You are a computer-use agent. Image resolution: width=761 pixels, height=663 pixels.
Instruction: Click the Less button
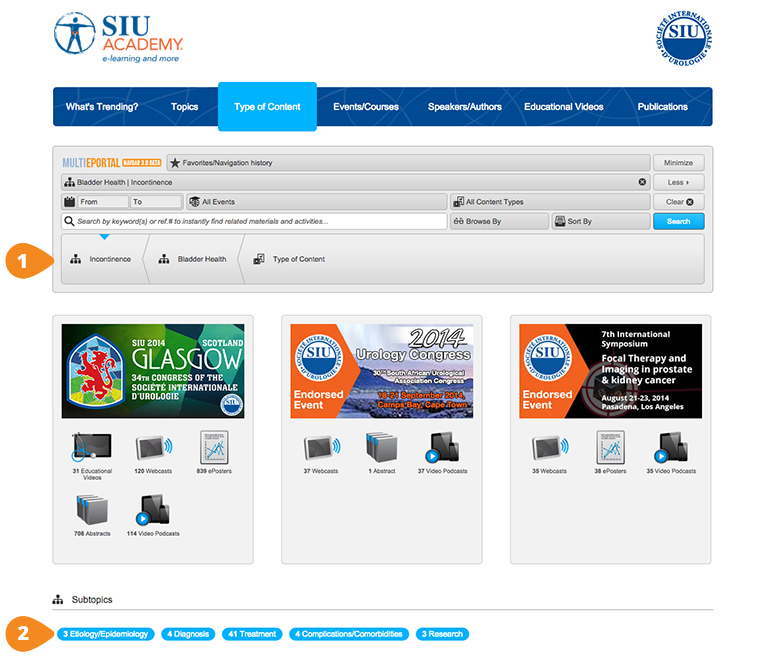coord(678,182)
